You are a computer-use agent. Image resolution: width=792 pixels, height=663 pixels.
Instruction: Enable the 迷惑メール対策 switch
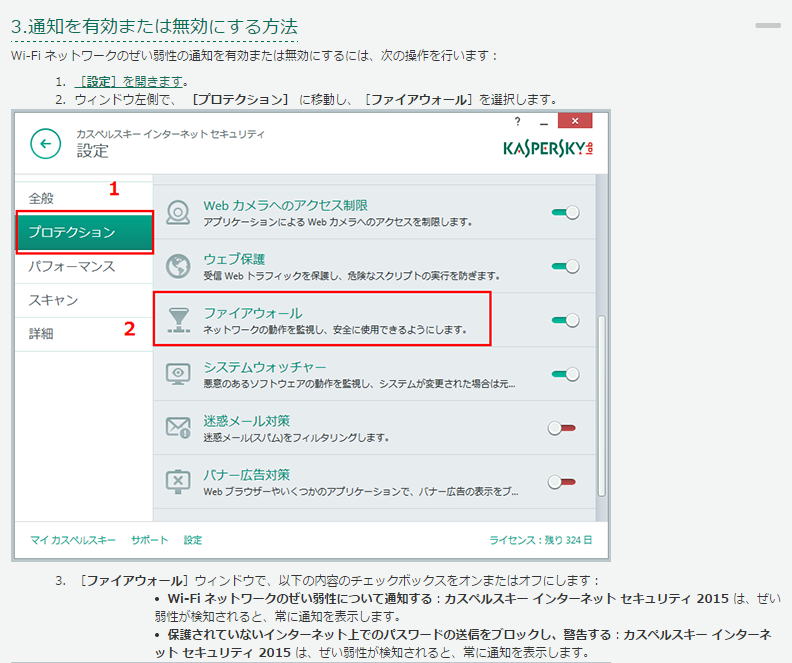pyautogui.click(x=562, y=428)
